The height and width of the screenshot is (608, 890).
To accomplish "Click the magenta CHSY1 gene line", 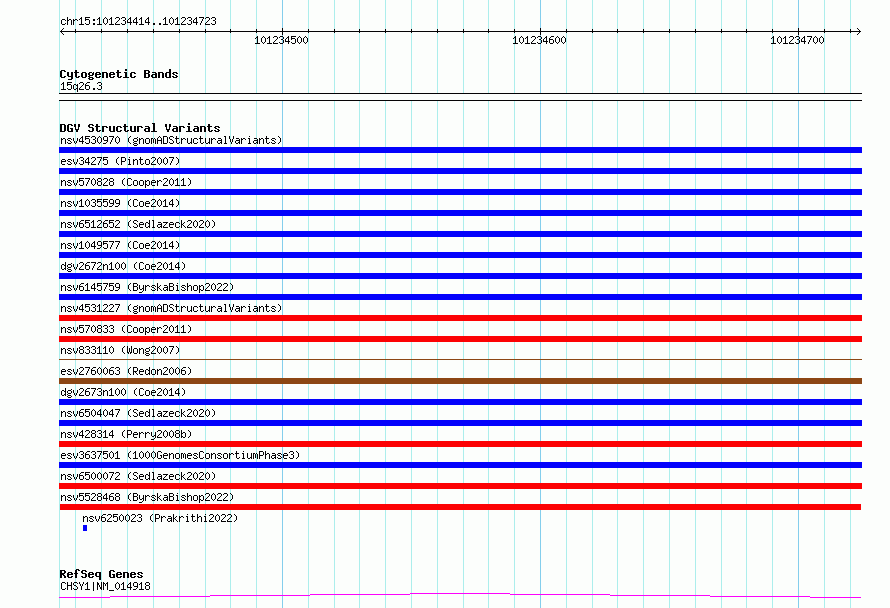I will pyautogui.click(x=460, y=596).
